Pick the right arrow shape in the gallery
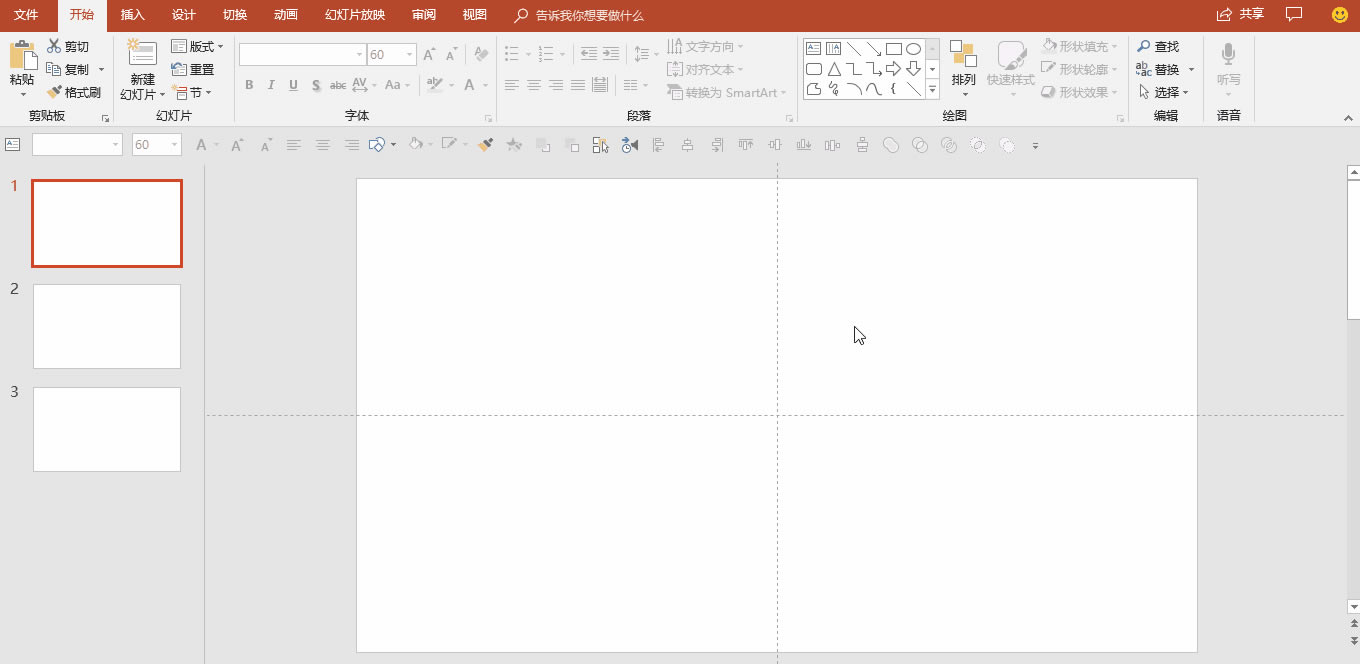 click(x=893, y=69)
